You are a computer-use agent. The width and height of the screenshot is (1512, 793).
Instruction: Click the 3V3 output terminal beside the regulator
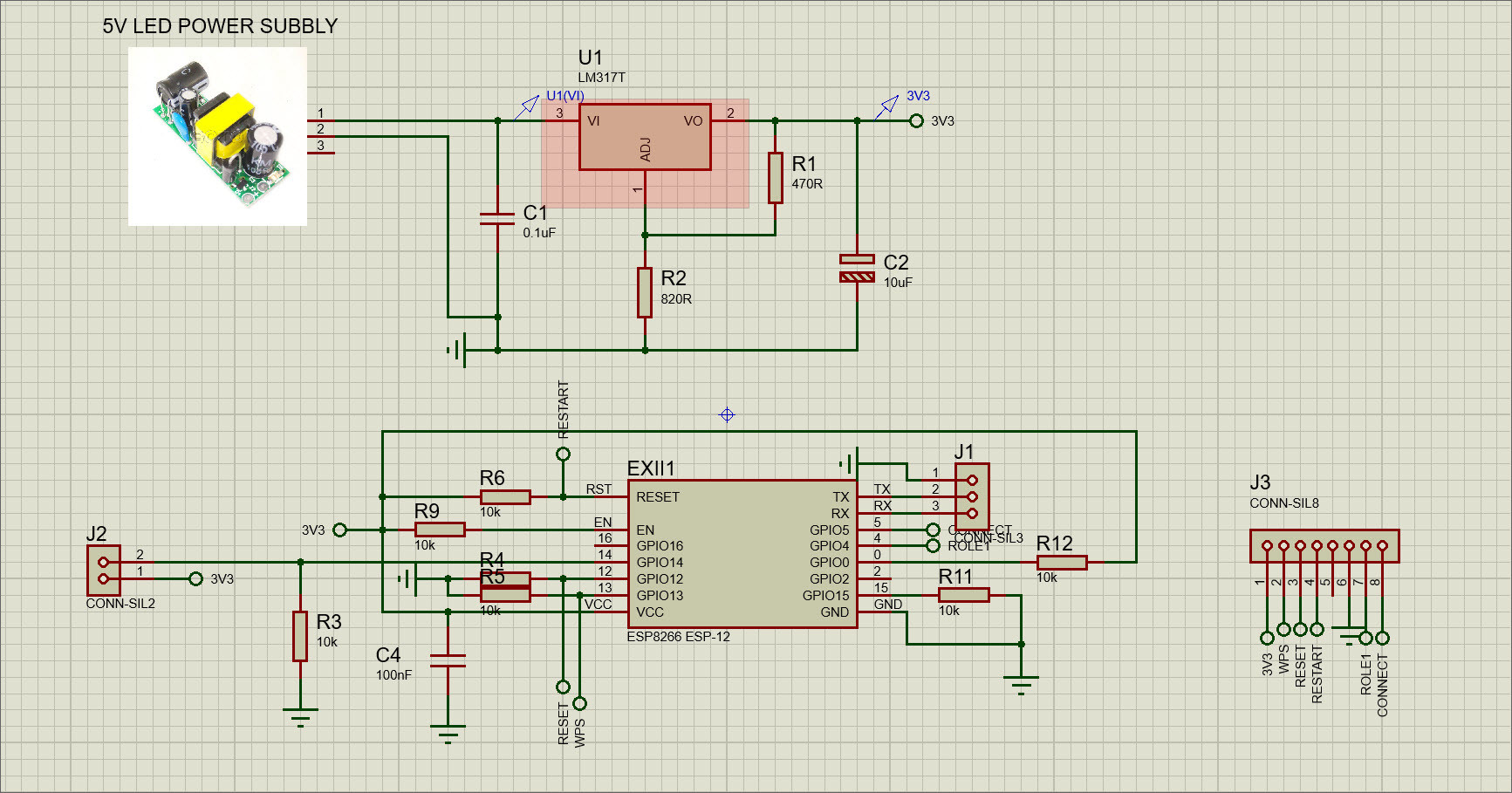click(916, 121)
